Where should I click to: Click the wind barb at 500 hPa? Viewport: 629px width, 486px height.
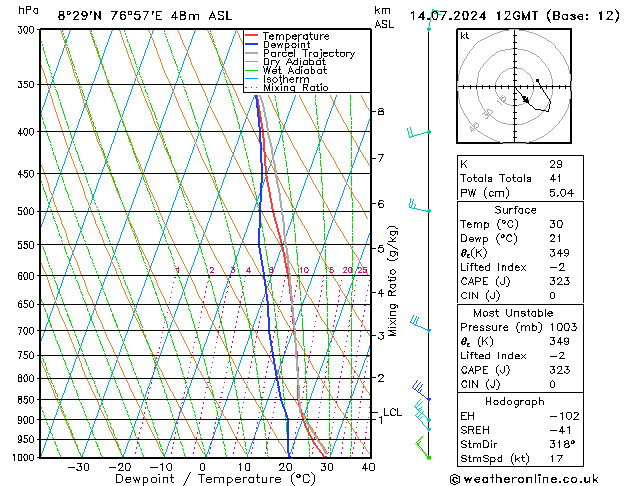419,206
